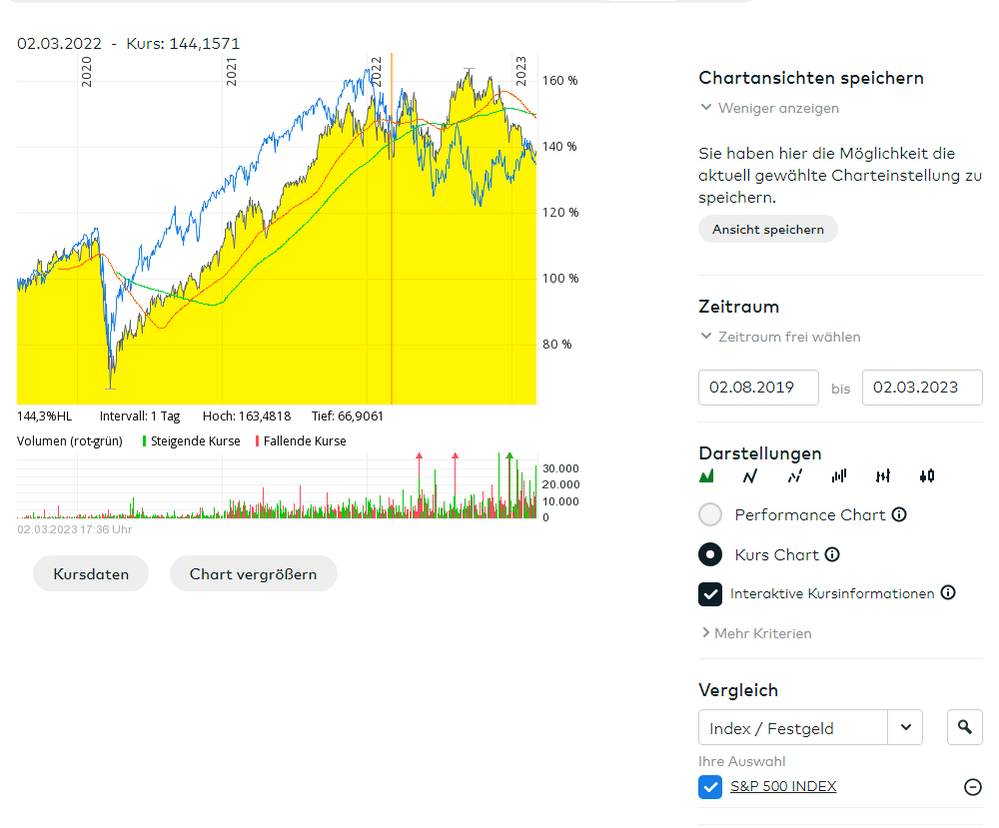Expand Mehr Kriterien options
This screenshot has width=999, height=828.
pos(757,633)
